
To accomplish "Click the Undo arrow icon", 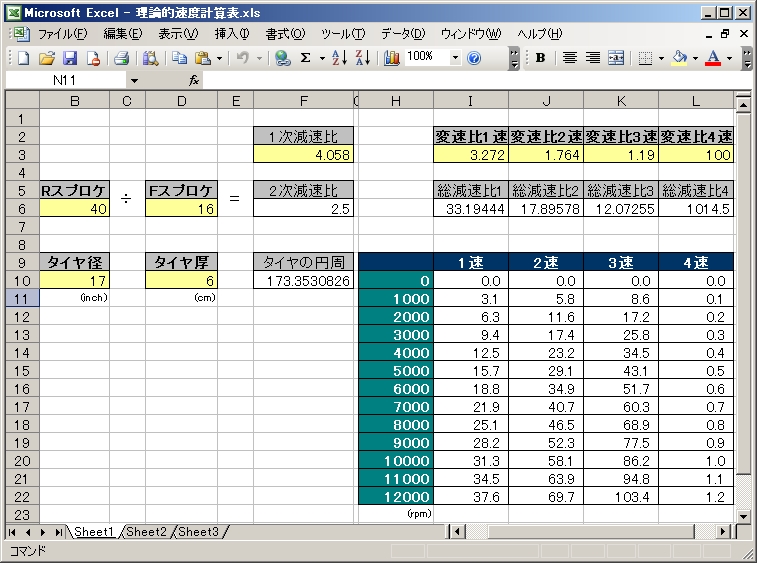I will (x=243, y=58).
